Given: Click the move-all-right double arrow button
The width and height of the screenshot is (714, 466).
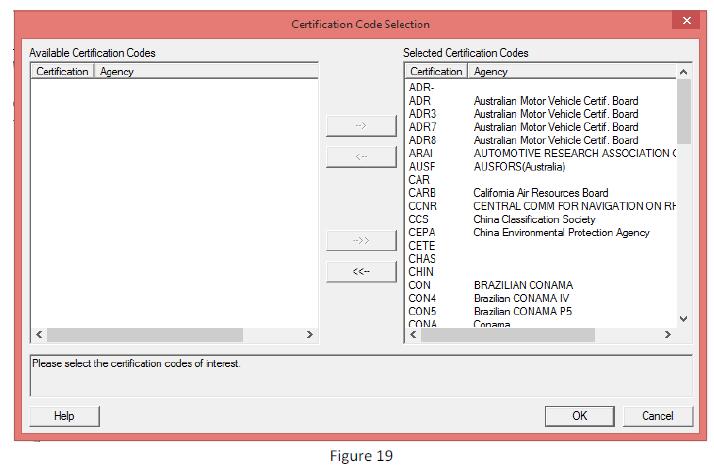Looking at the screenshot, I should [x=361, y=240].
